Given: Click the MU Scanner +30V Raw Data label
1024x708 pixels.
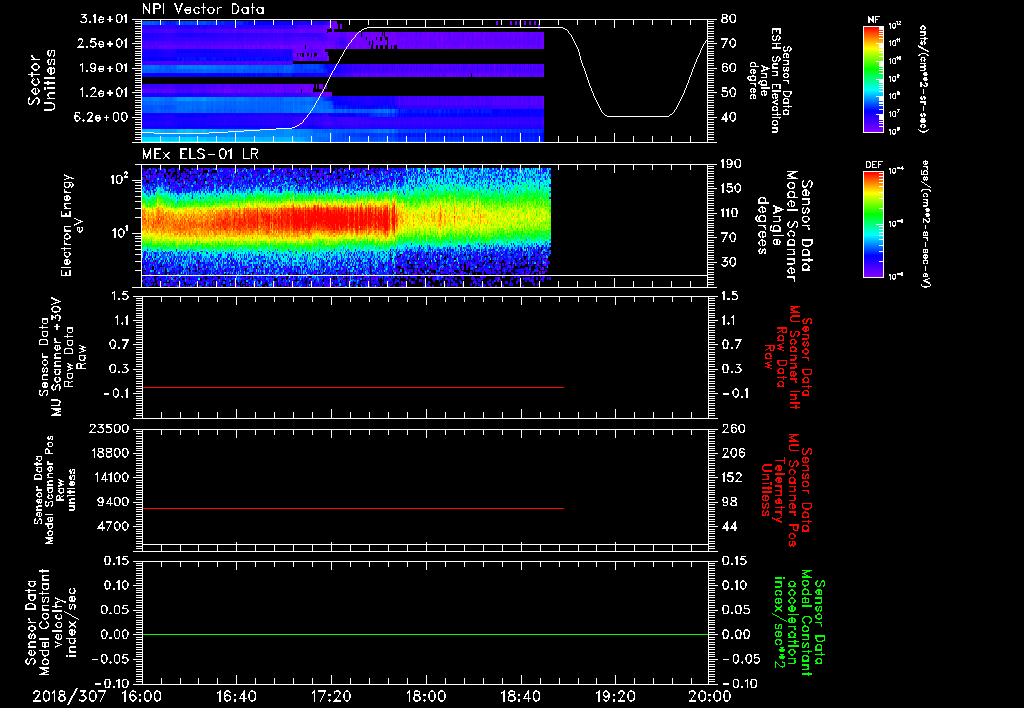Looking at the screenshot, I should (63, 357).
